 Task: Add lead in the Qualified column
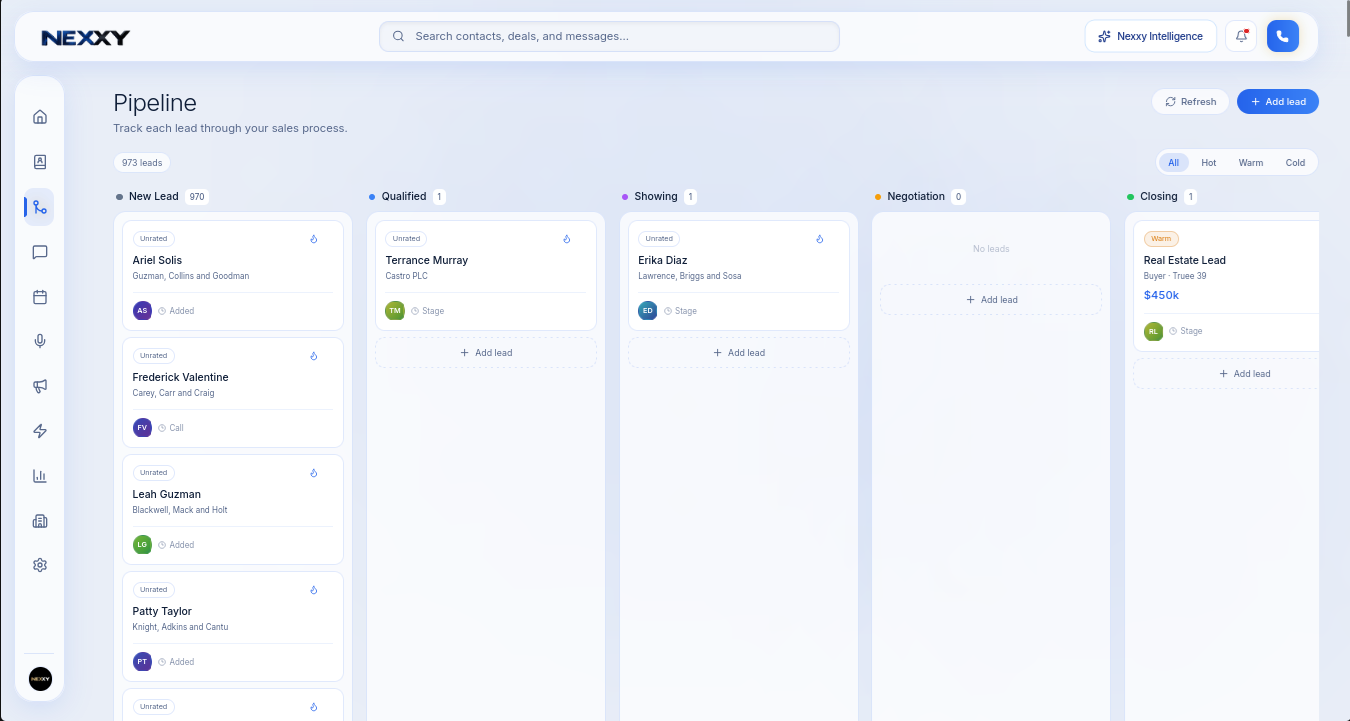pos(486,353)
